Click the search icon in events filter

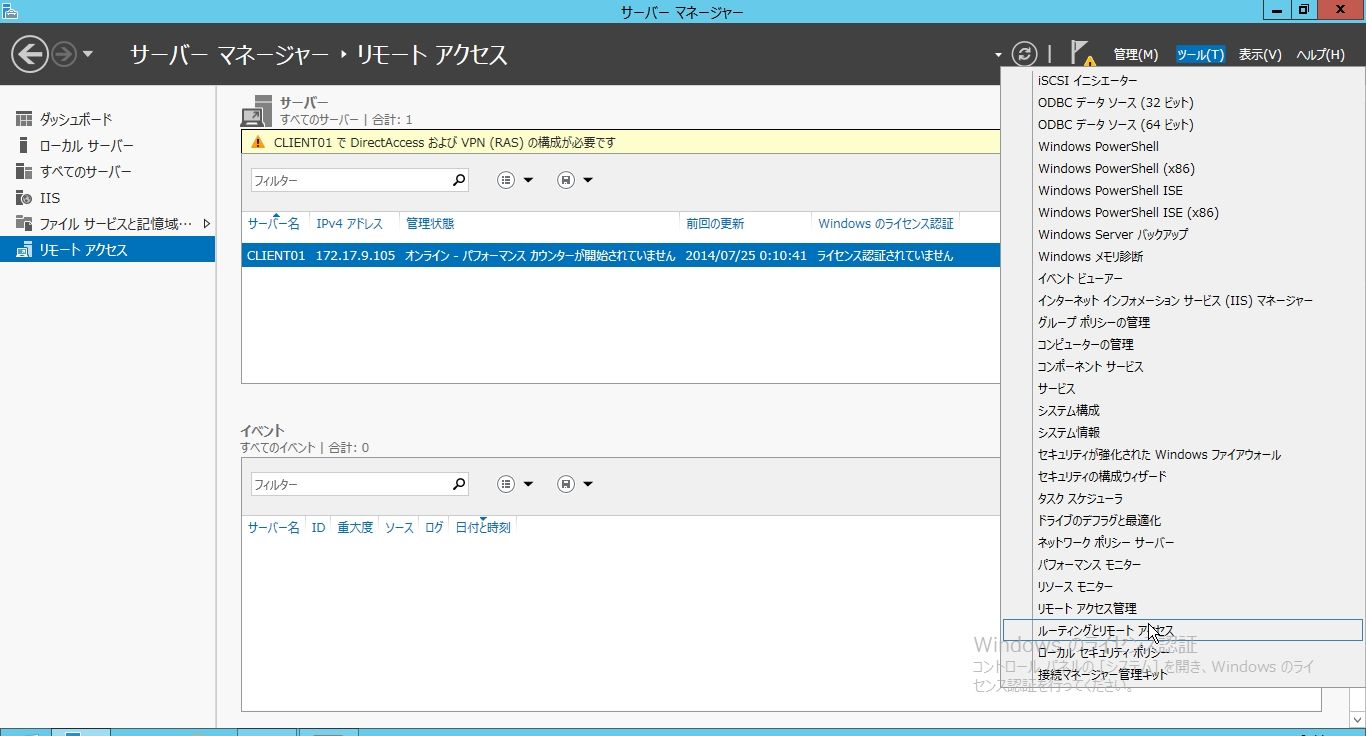click(459, 484)
